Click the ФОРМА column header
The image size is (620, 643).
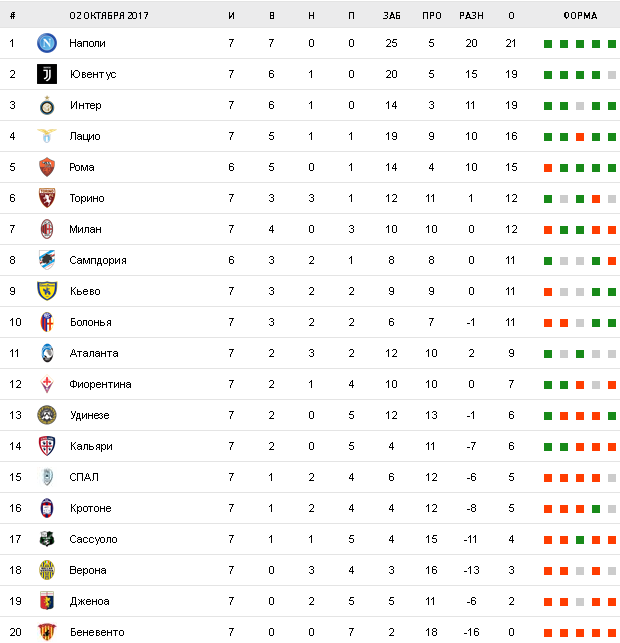pos(580,16)
